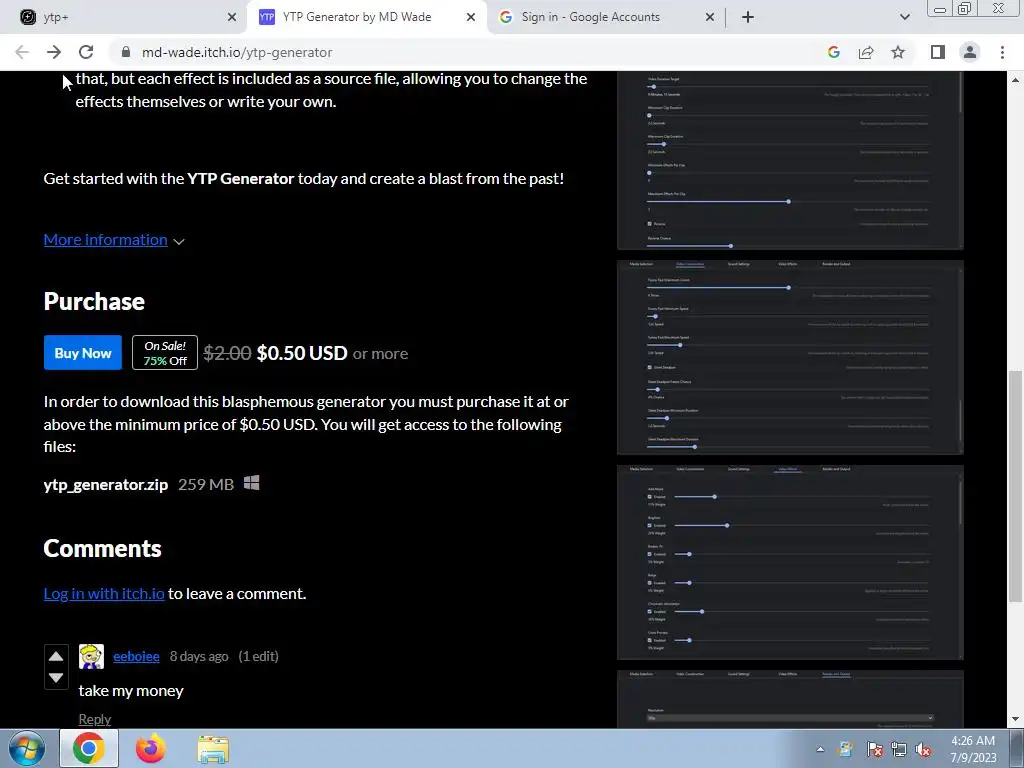
Task: Click the '(1 edit)' comment note
Action: pos(259,656)
